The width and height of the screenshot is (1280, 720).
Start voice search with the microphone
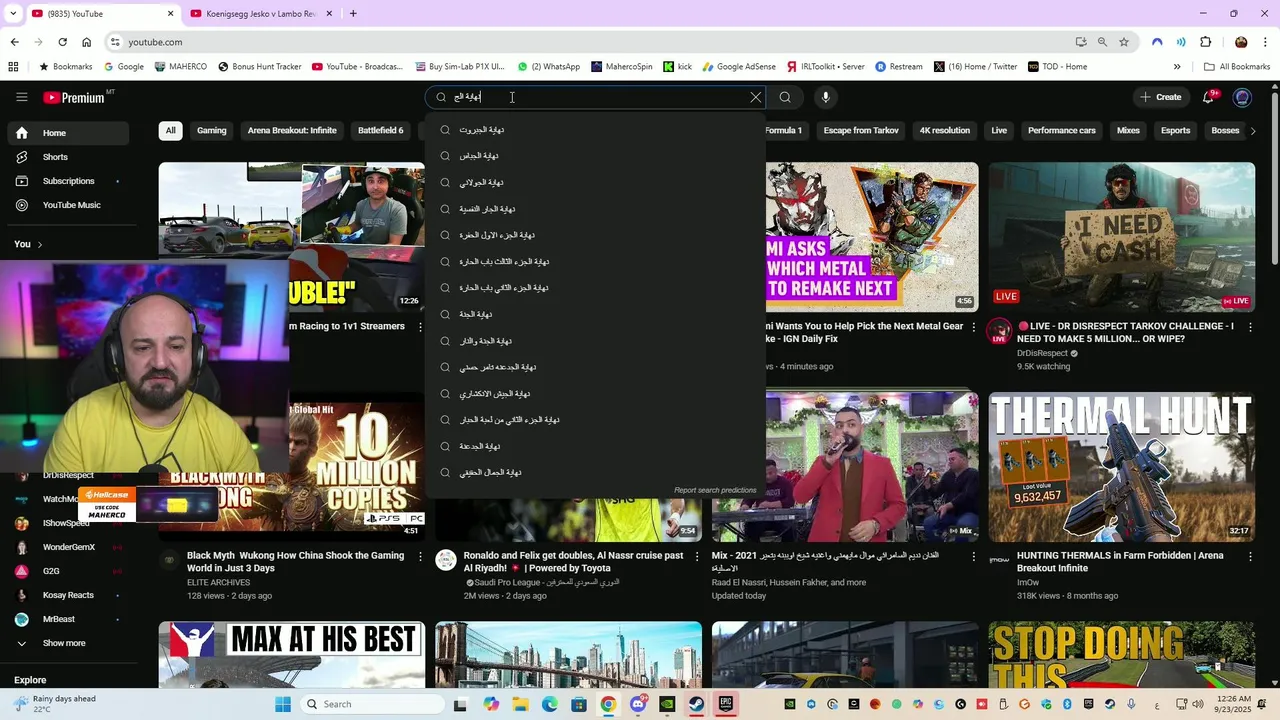coord(825,97)
